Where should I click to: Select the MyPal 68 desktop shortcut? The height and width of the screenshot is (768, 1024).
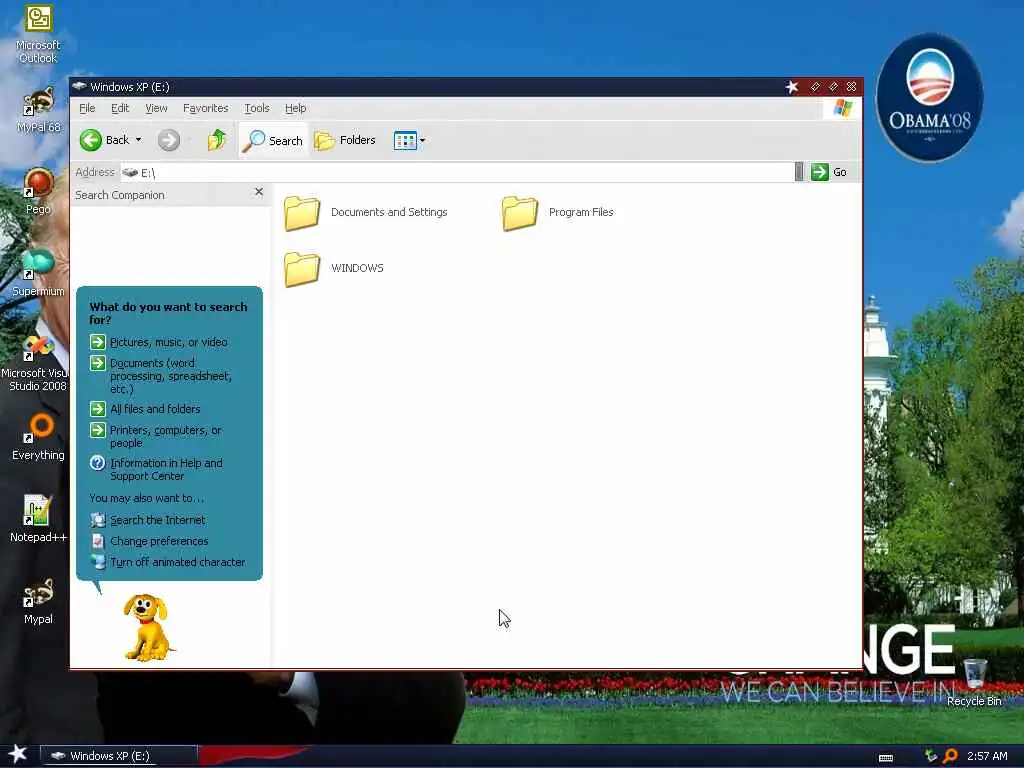pyautogui.click(x=38, y=110)
